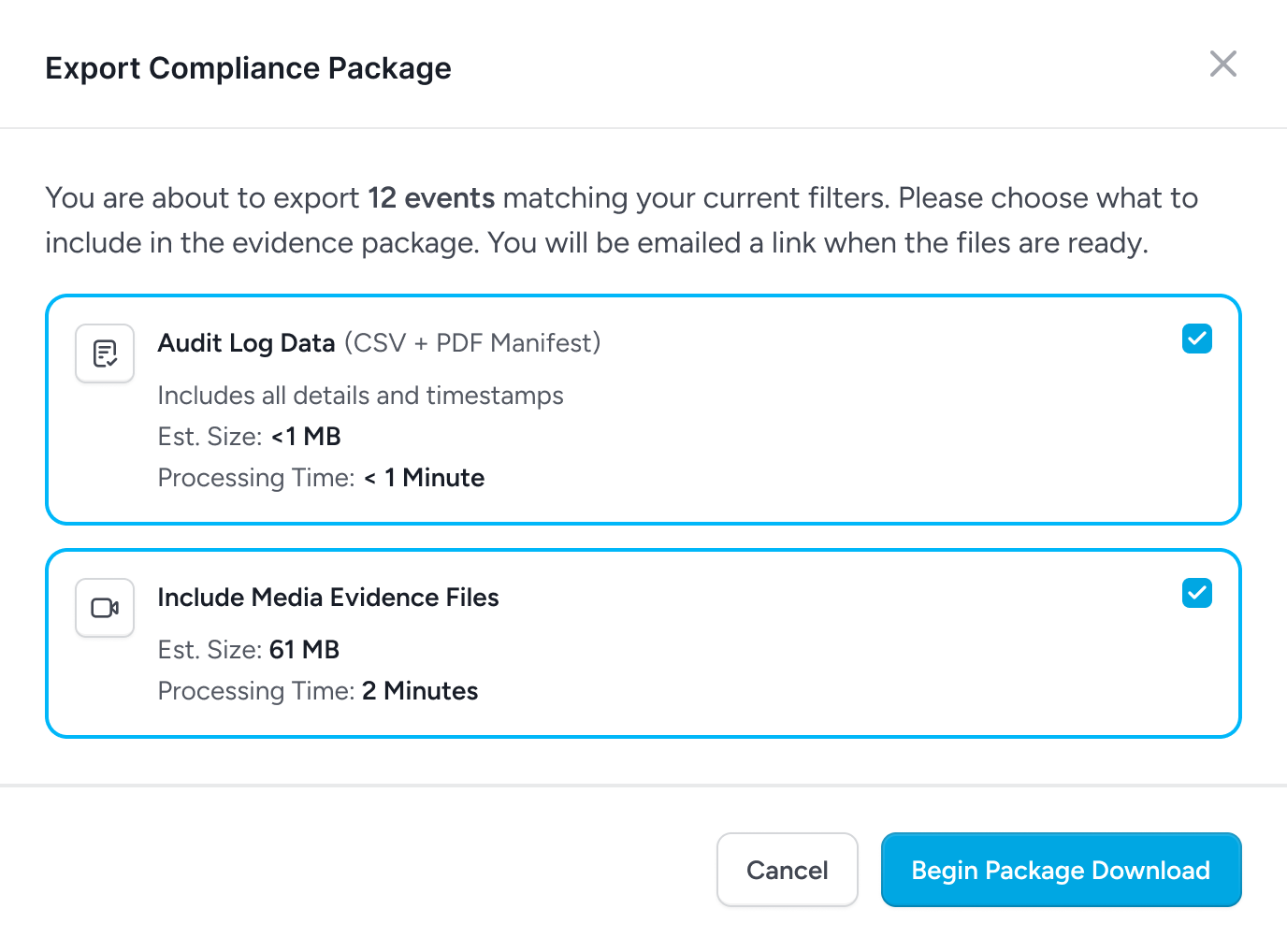
Task: Close the Export Compliance Package dialog
Action: 1222,65
